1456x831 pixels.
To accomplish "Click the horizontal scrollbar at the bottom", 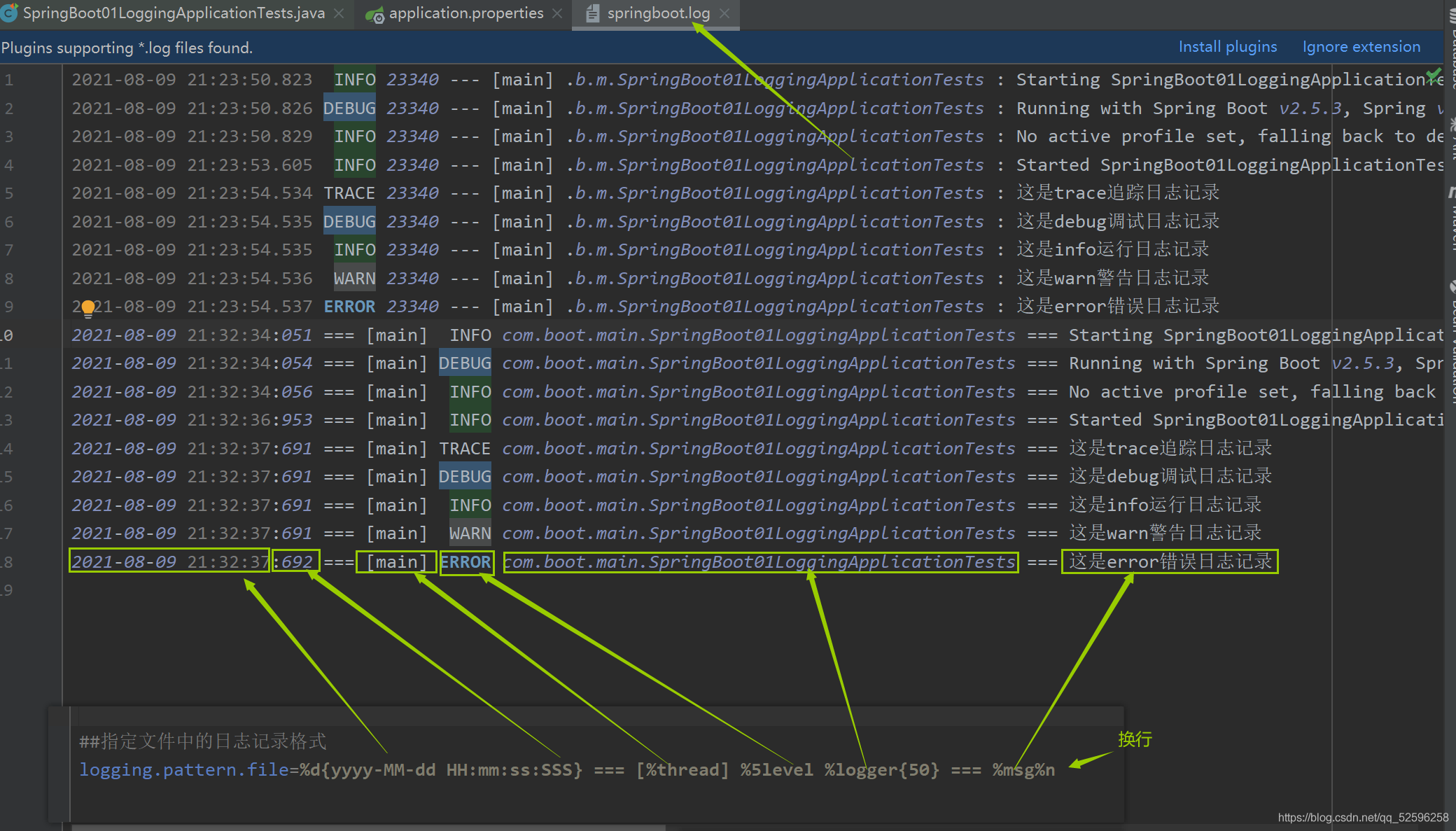I will (x=367, y=827).
